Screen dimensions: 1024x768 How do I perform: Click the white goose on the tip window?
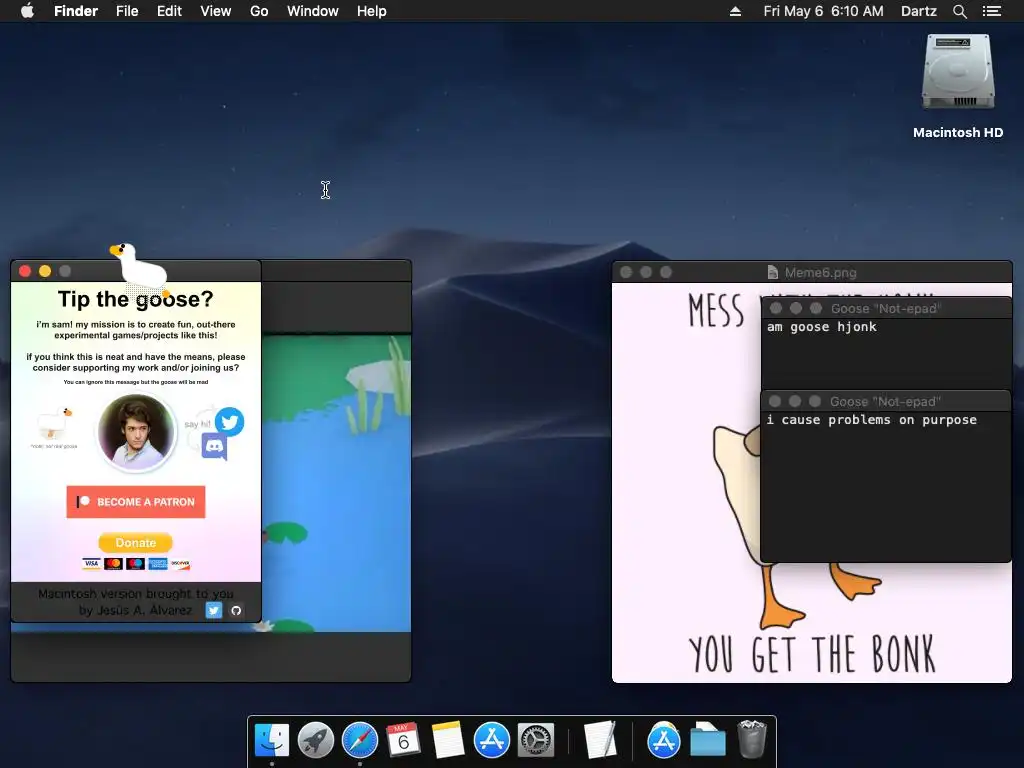coord(140,268)
